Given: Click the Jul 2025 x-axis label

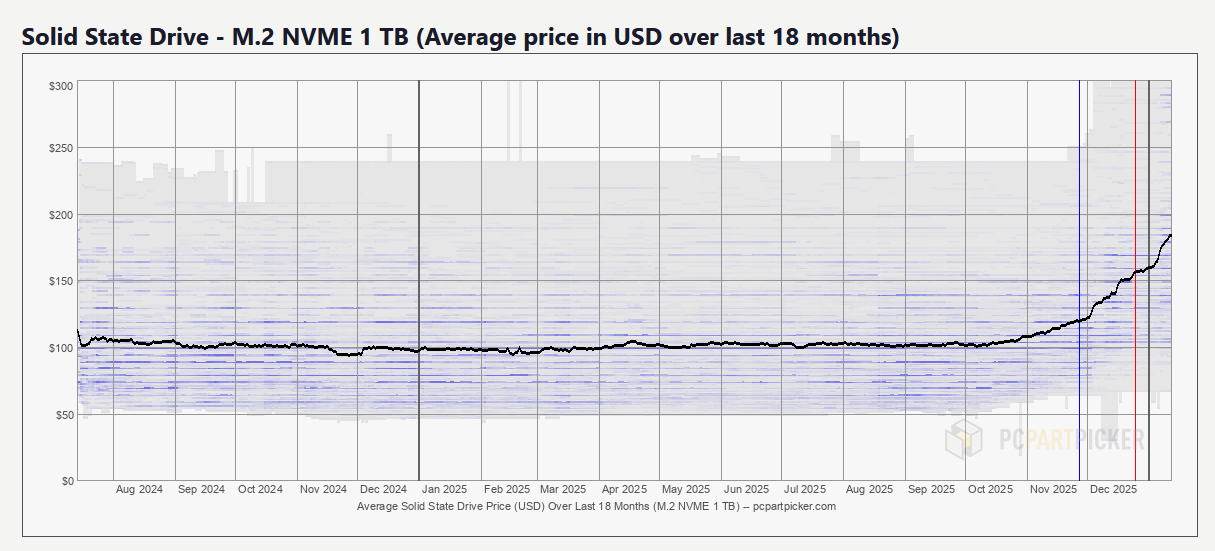Looking at the screenshot, I should pos(805,490).
